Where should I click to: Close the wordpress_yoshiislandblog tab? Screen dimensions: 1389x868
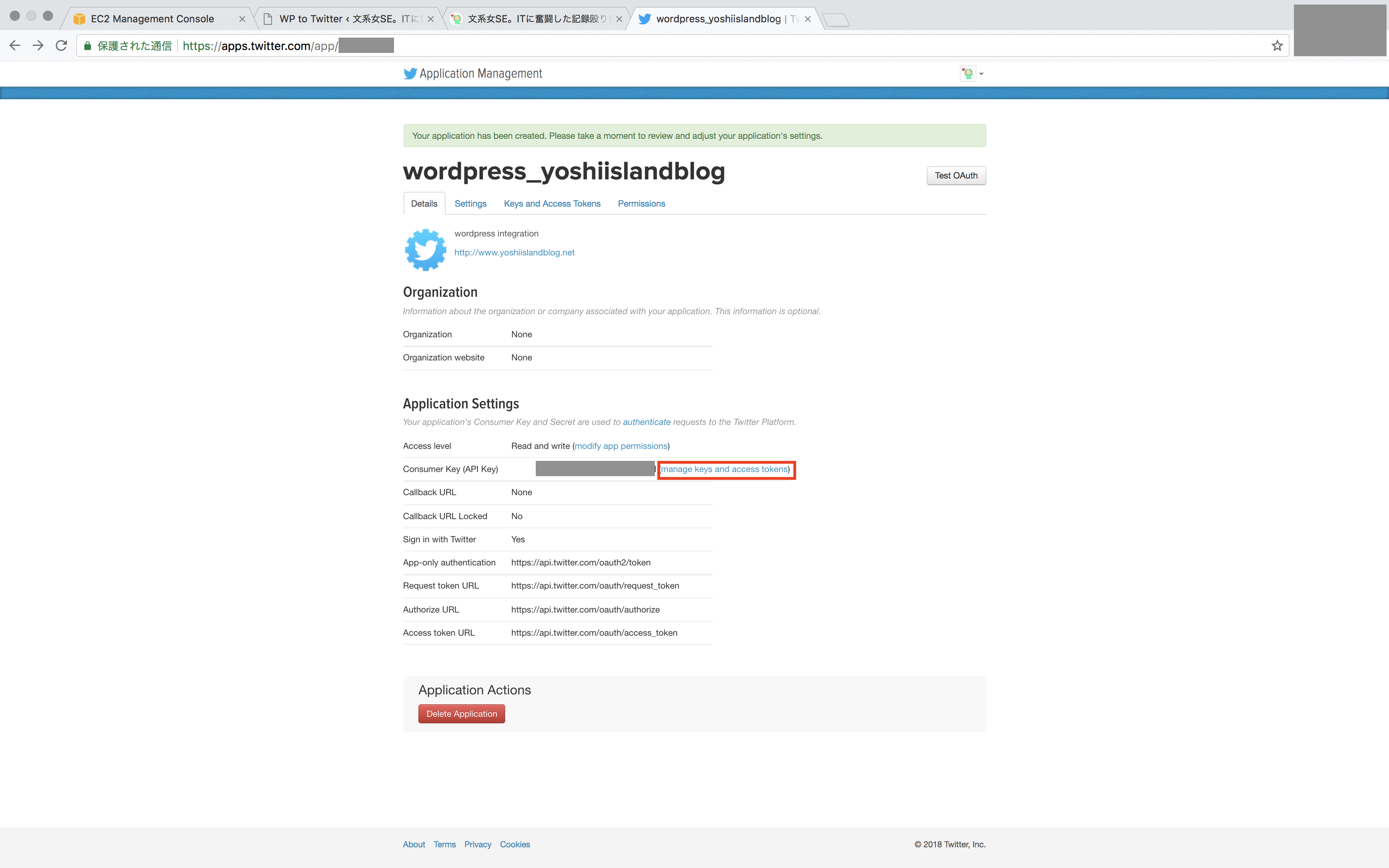[808, 19]
